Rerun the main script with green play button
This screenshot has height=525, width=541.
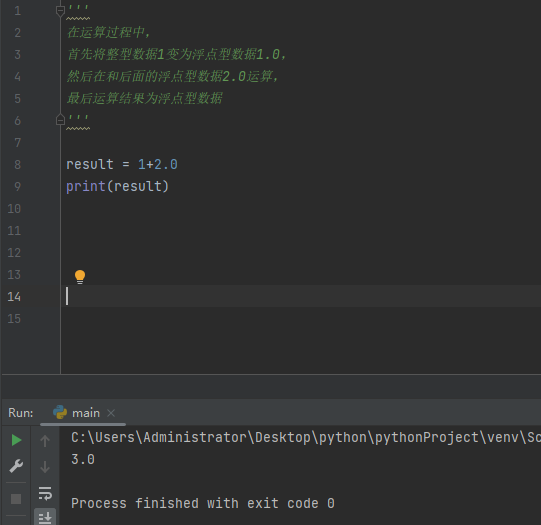tap(16, 440)
